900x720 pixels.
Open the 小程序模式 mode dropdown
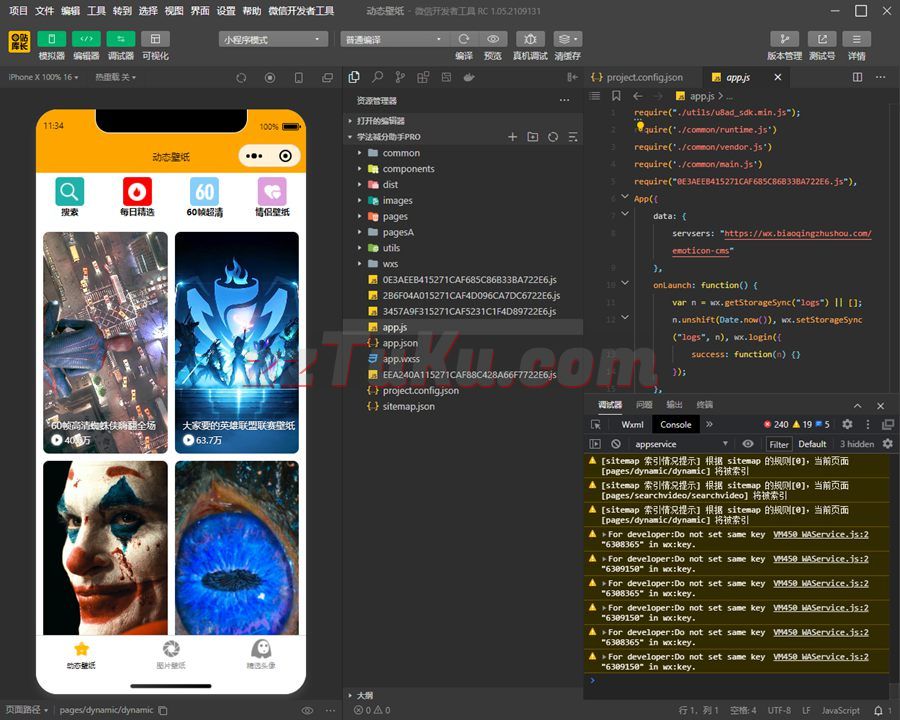[x=273, y=39]
